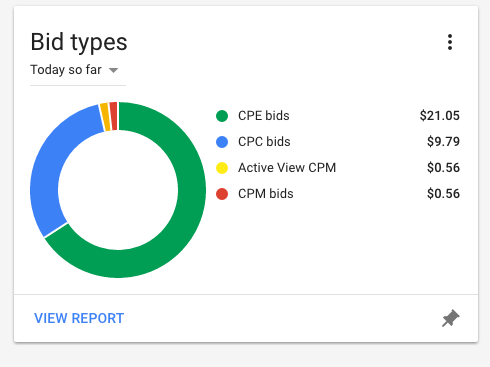Click the green CPE bids legend dot

(x=222, y=116)
